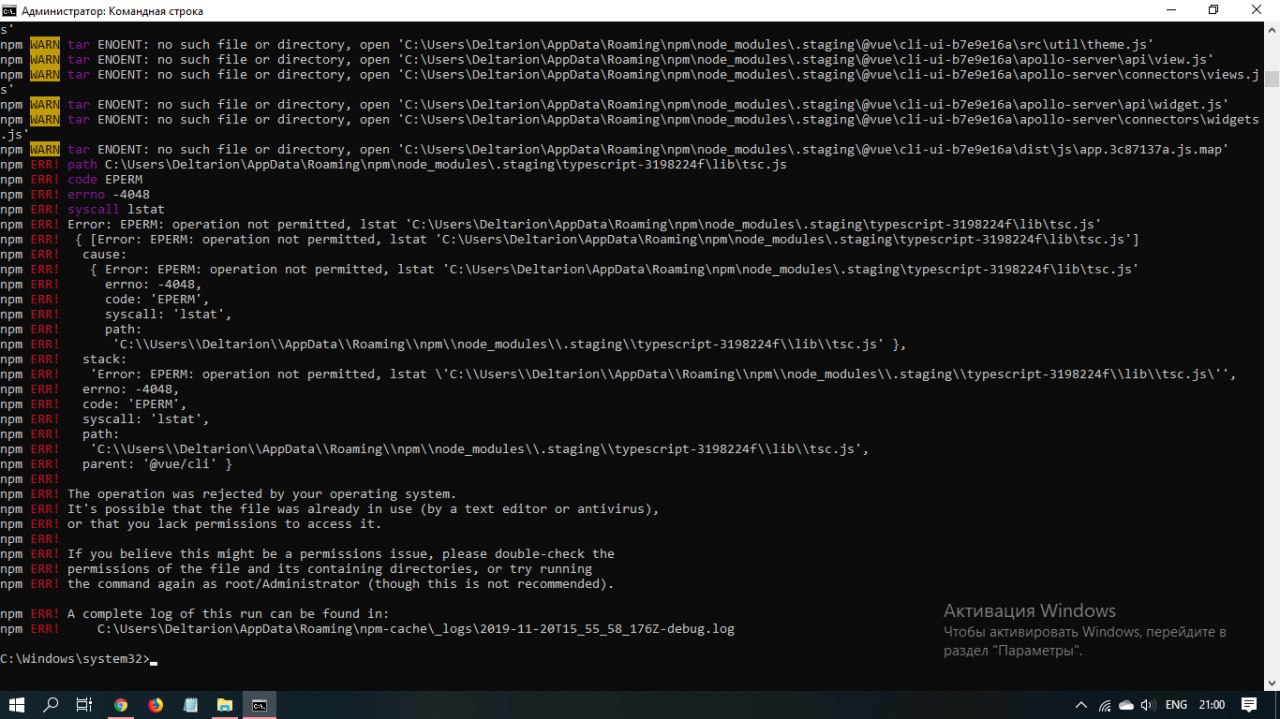Click the window title 'Администратор: Командная строка'
This screenshot has height=719, width=1280.
(x=112, y=10)
